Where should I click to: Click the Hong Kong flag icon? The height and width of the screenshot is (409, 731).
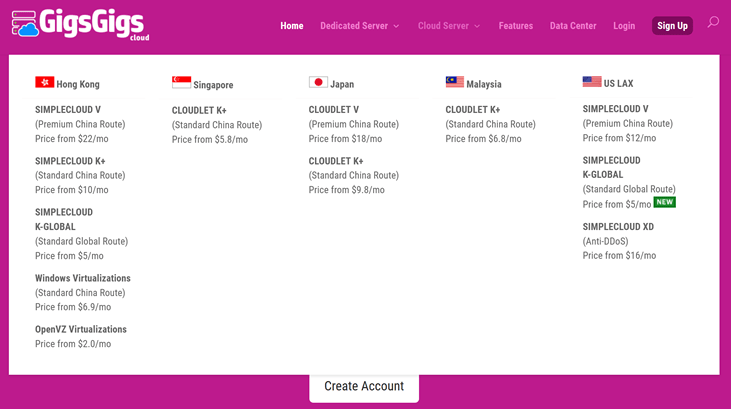[x=45, y=83]
